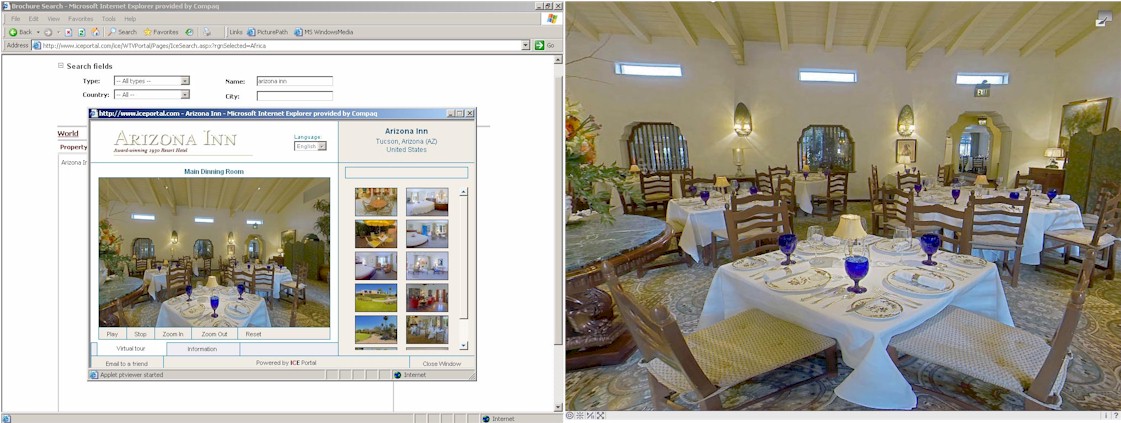Screen dimensions: 1121x423
Task: Click the Forward arrow in IE toolbar
Action: click(48, 32)
